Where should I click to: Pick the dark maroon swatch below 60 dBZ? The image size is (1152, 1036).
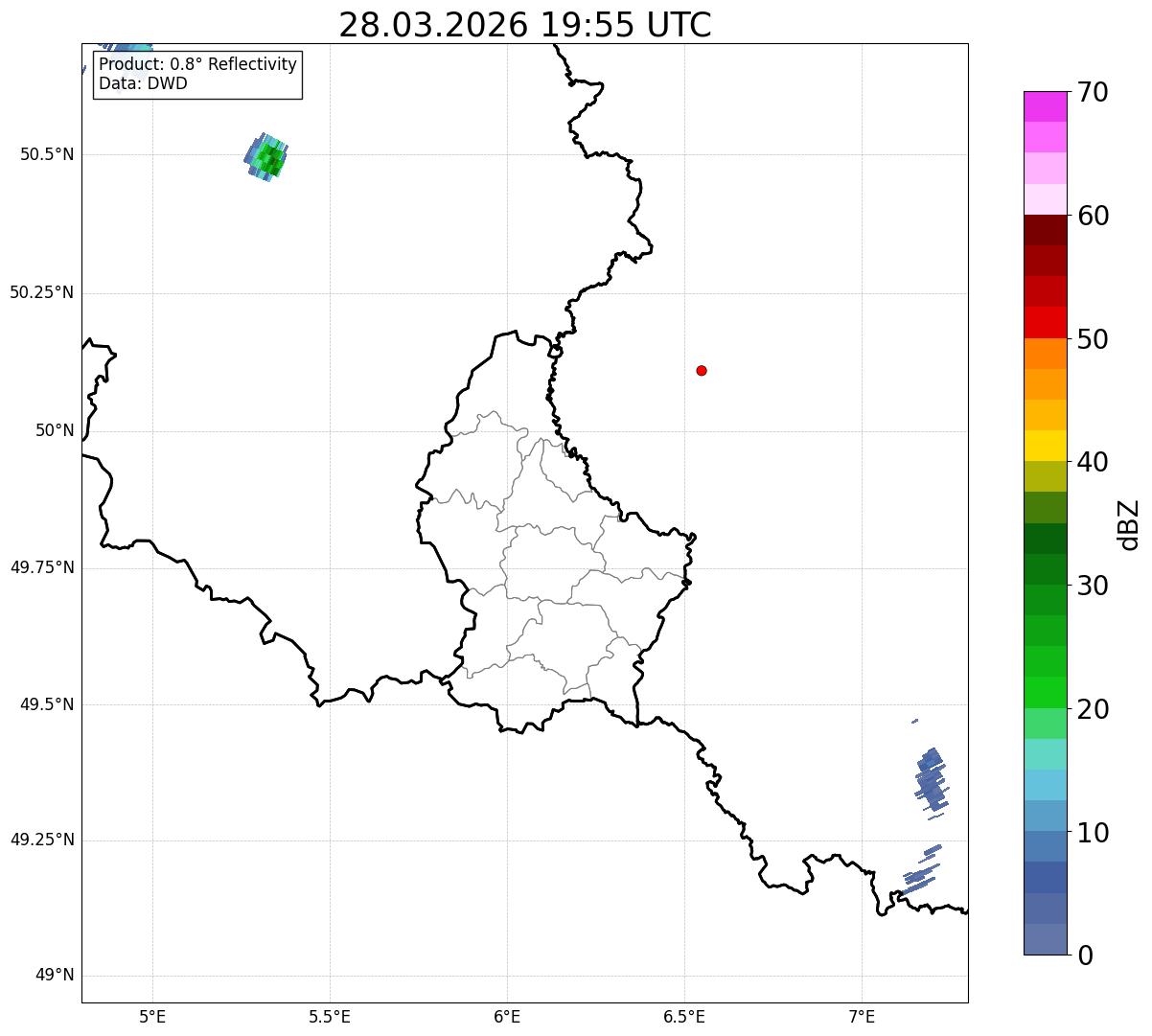[x=1045, y=230]
